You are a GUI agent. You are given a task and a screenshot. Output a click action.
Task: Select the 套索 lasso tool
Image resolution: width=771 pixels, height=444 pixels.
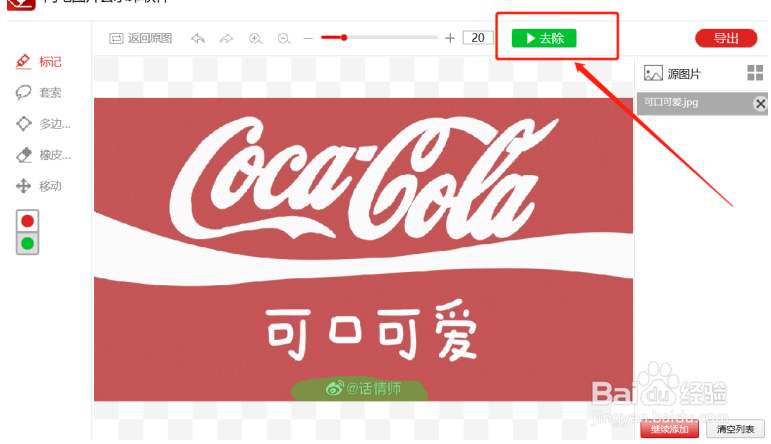click(x=39, y=92)
